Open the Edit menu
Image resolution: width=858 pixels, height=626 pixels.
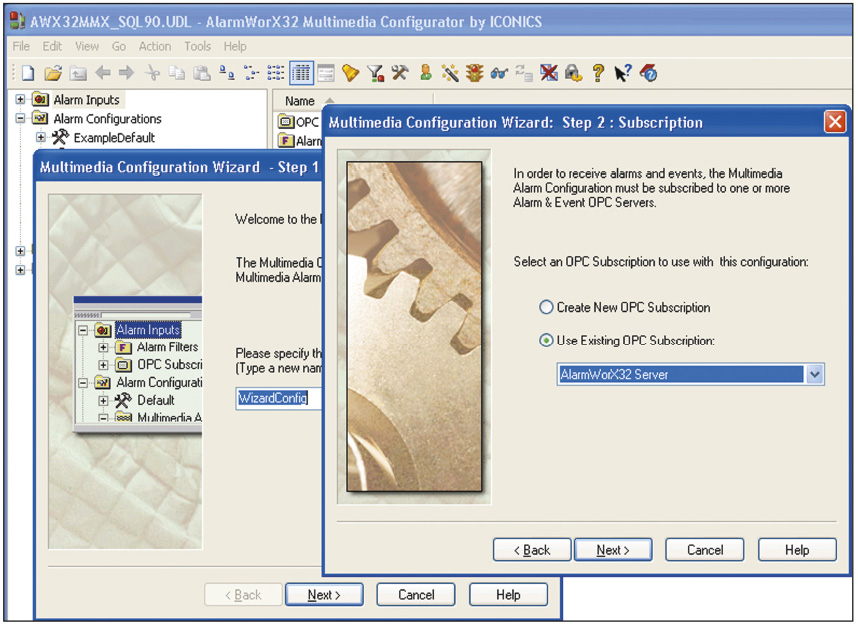(52, 47)
